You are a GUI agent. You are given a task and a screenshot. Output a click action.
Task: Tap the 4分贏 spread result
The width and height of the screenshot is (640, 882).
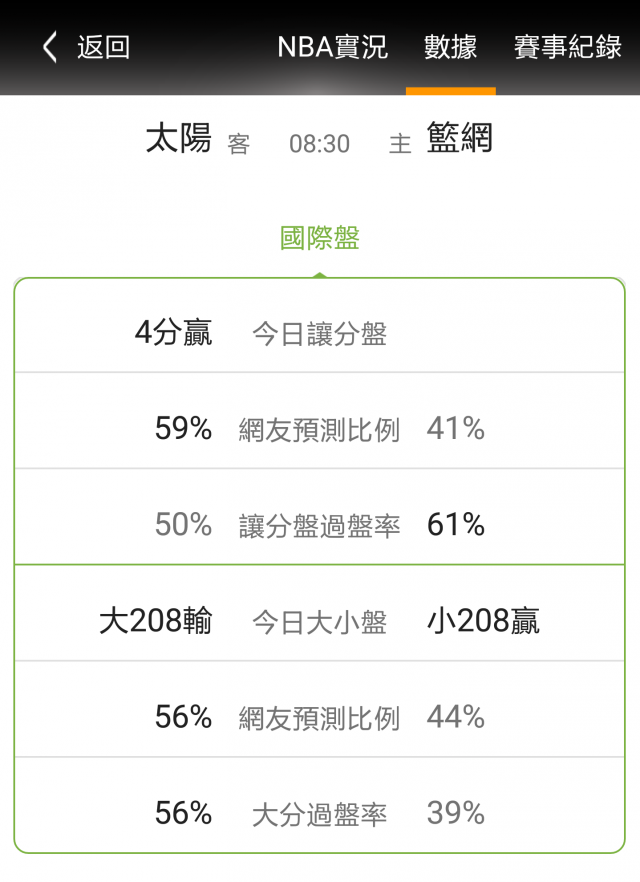click(x=173, y=333)
